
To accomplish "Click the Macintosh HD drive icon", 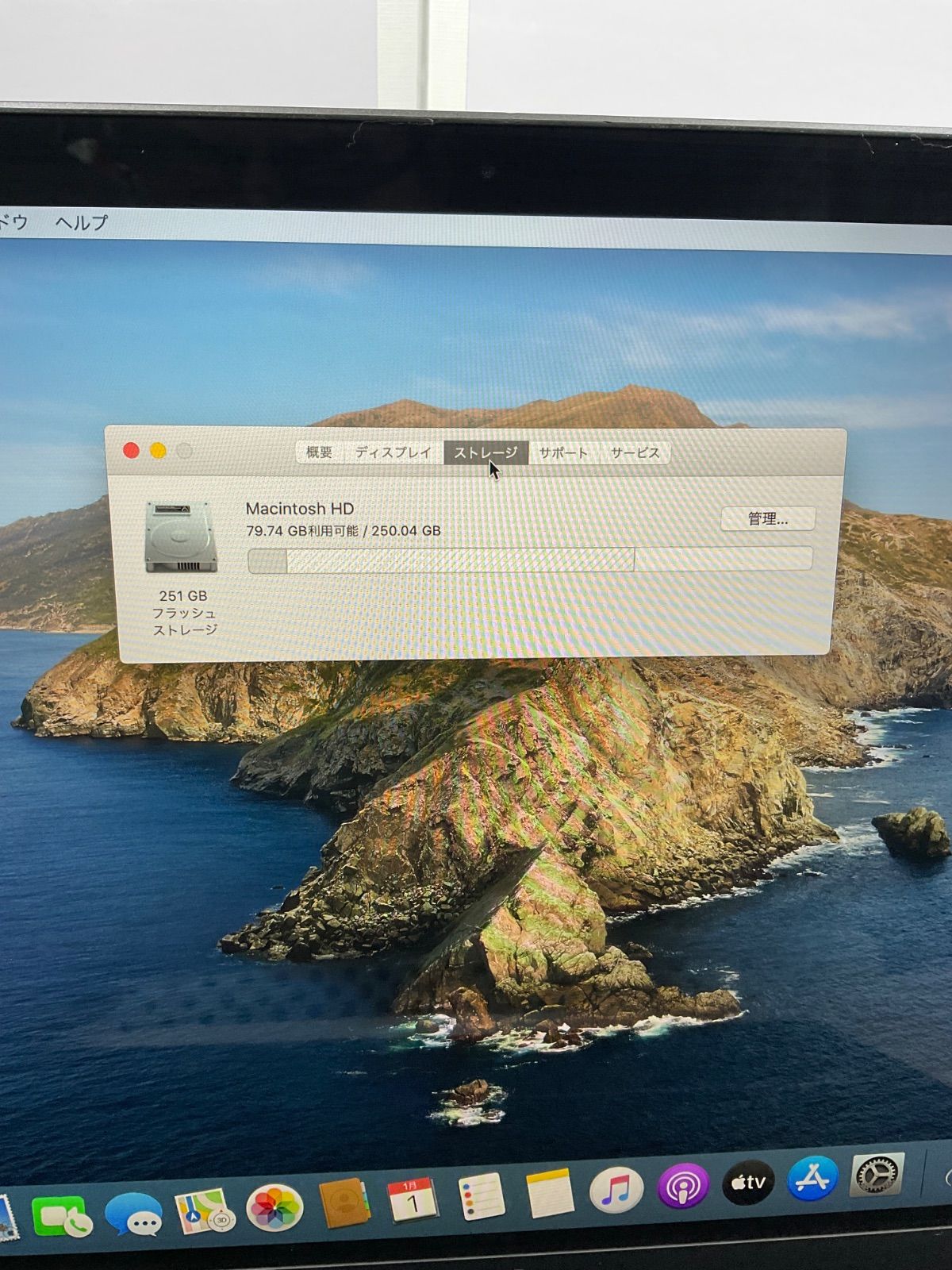I will tap(180, 537).
